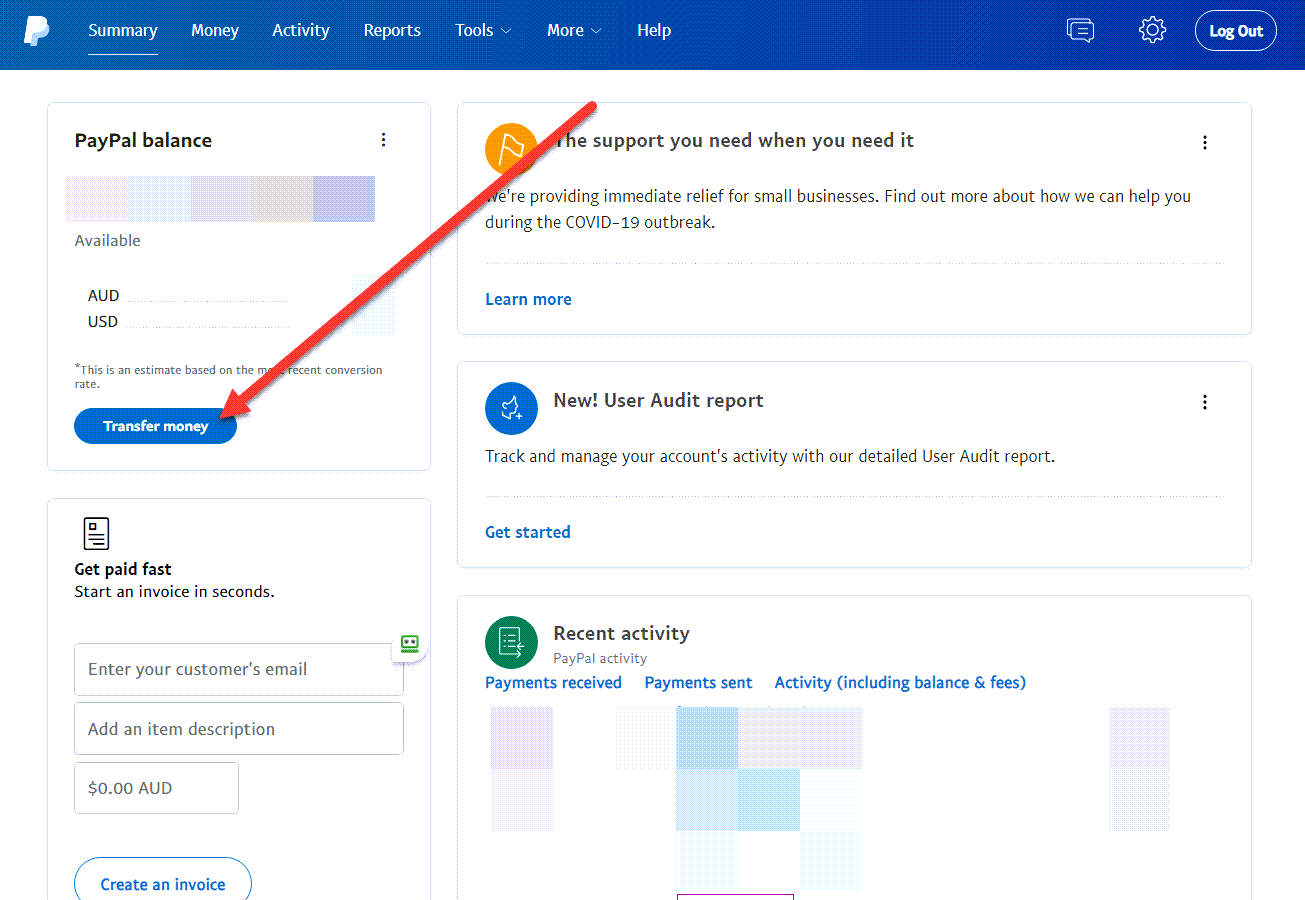Click the USD currency row

187,322
